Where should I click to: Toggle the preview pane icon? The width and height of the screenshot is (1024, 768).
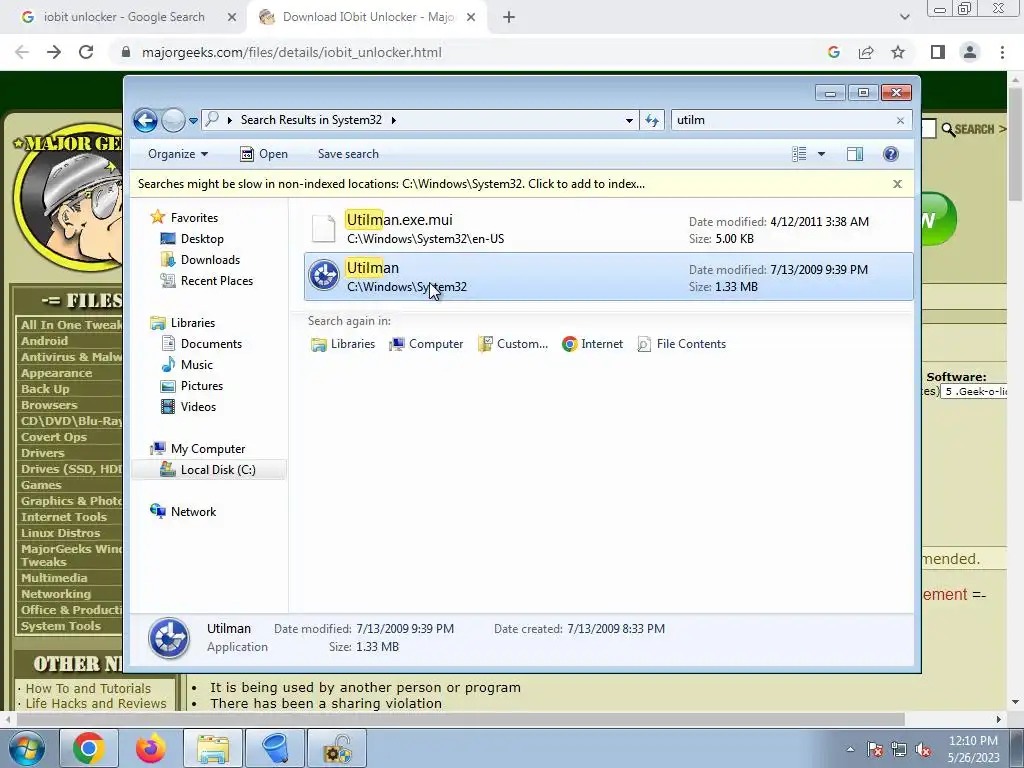coord(855,154)
